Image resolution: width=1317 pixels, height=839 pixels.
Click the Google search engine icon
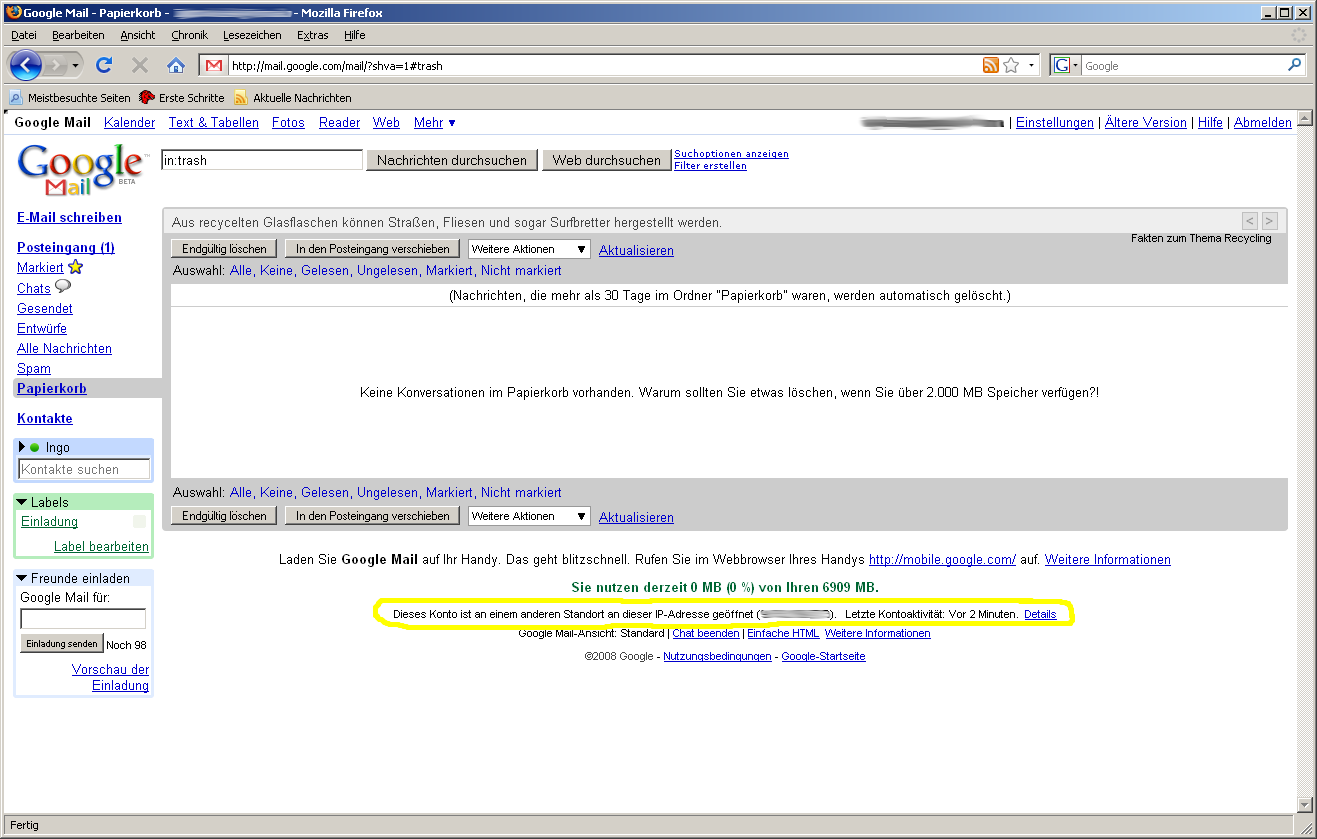pos(1062,66)
